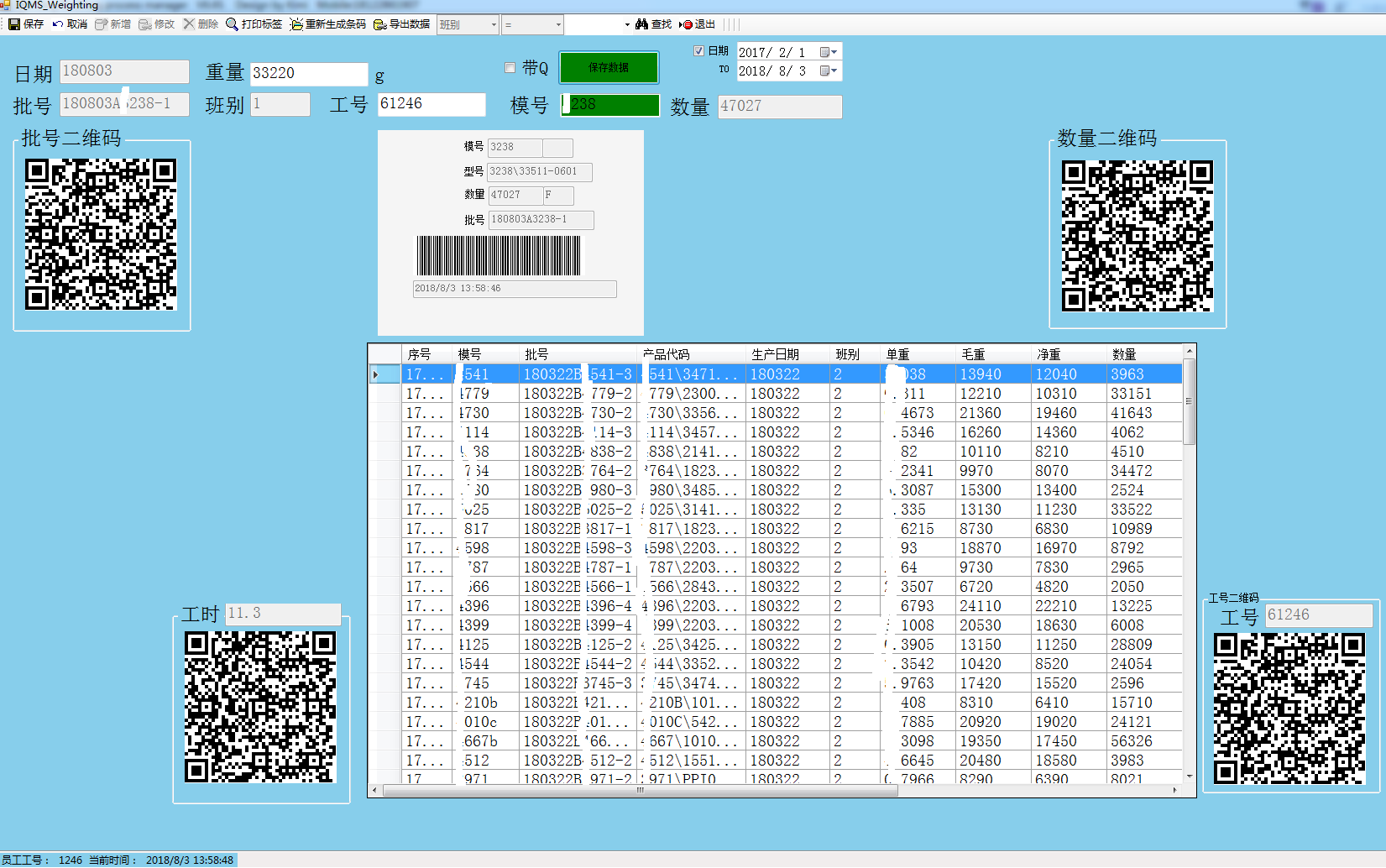
Task: Open the calendar picker for 2017/2/1
Action: 829,52
